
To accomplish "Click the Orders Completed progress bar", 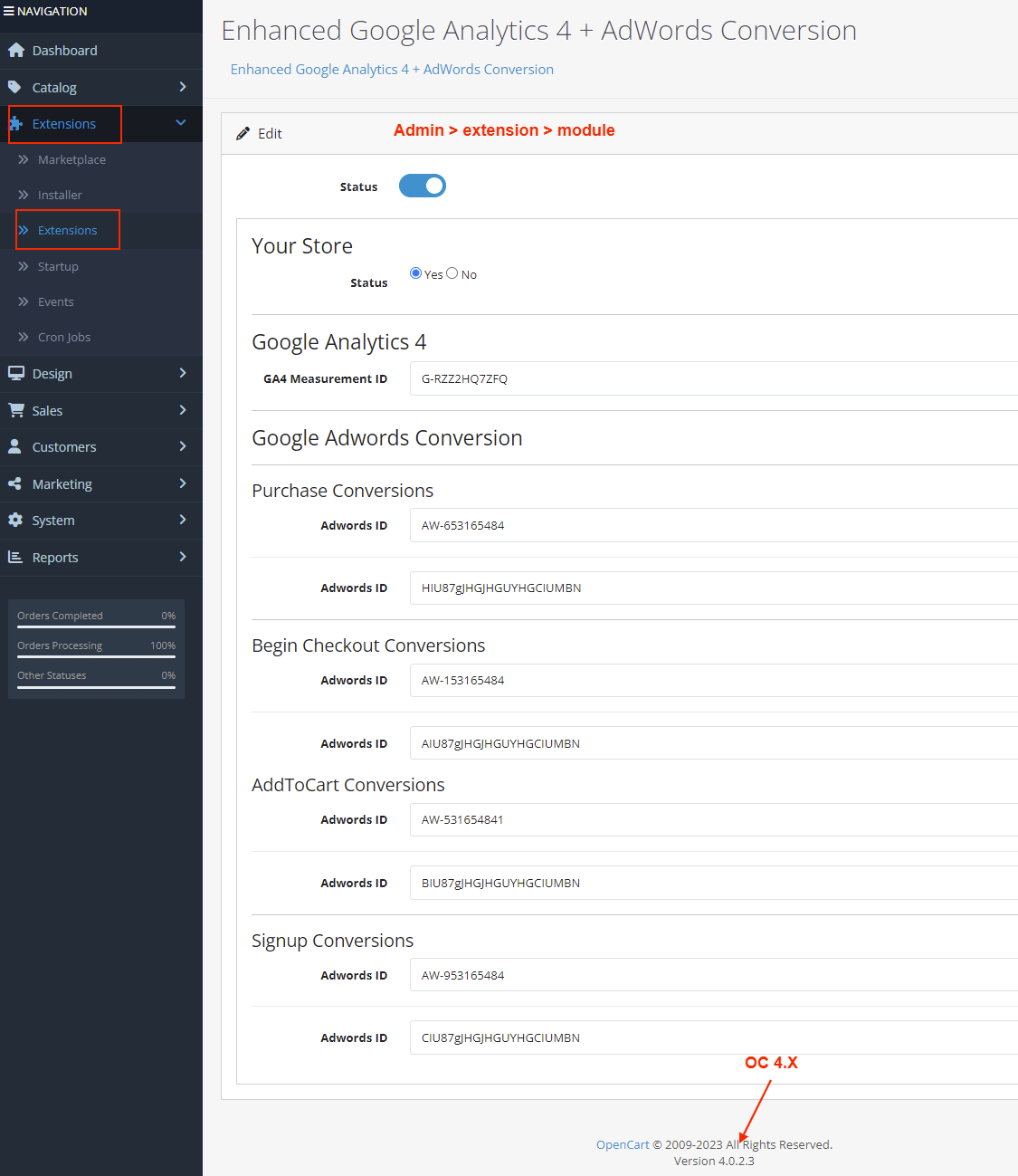I will coord(96,626).
